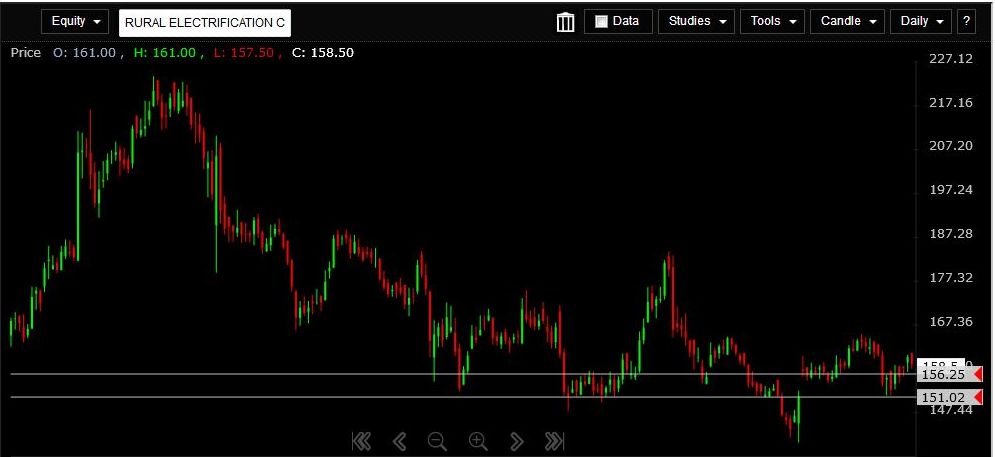Image resolution: width=995 pixels, height=457 pixels.
Task: Open the Candle chart type dropdown
Action: (847, 21)
